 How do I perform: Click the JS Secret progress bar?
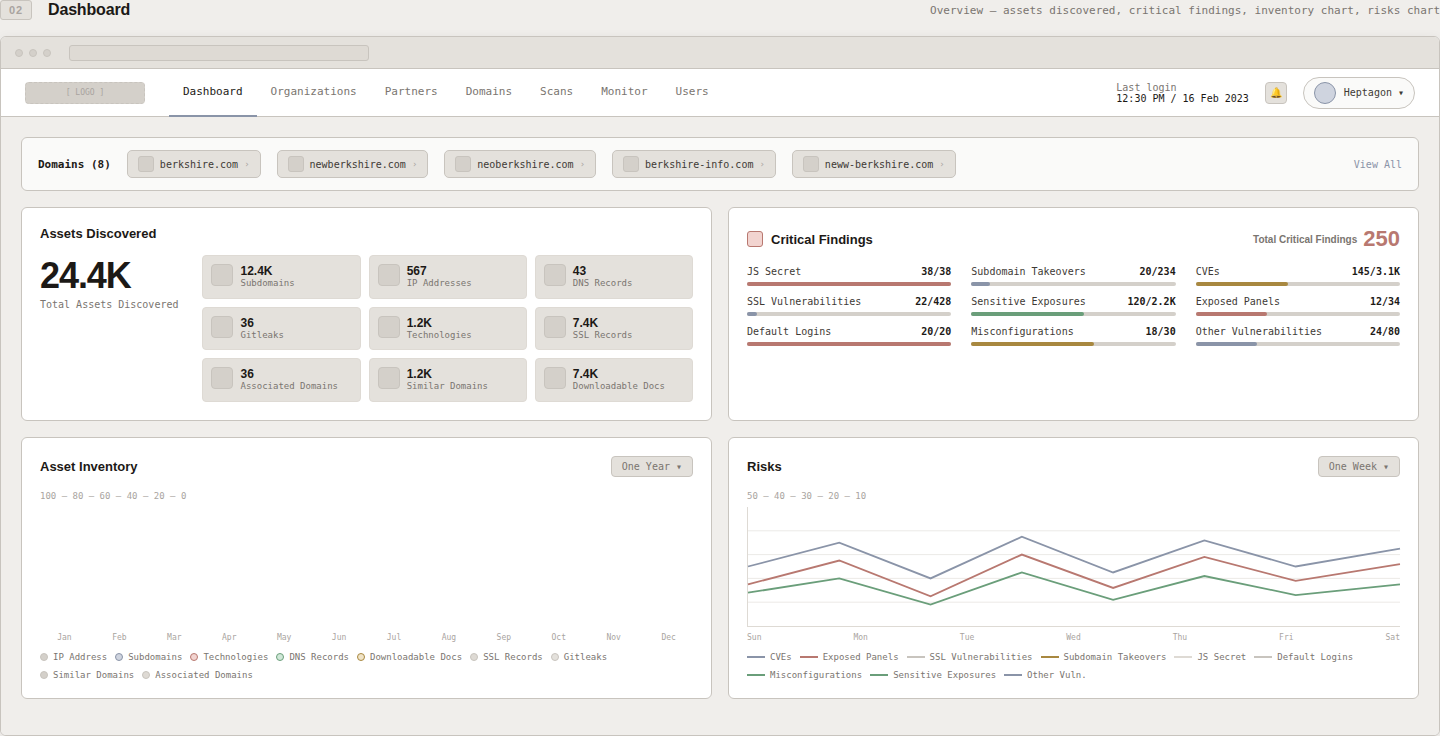click(848, 283)
